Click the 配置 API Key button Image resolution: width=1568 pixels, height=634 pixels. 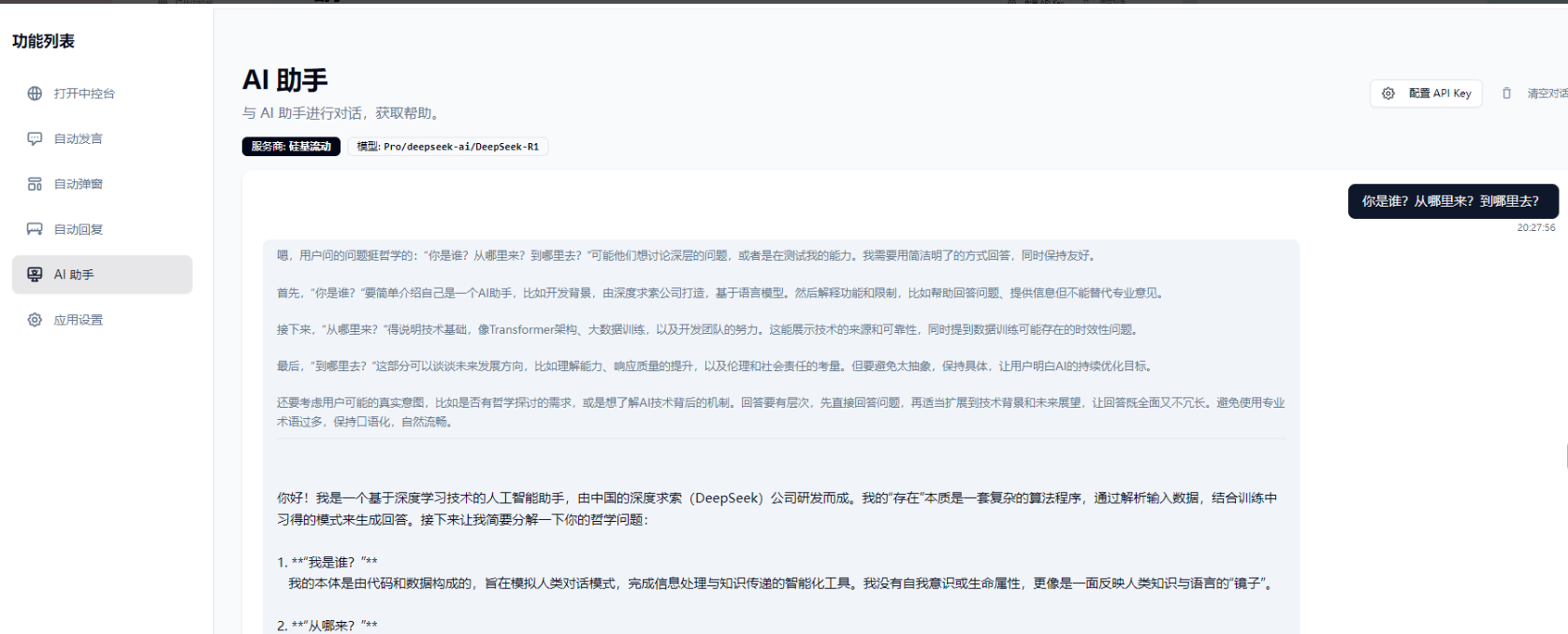coord(1426,94)
